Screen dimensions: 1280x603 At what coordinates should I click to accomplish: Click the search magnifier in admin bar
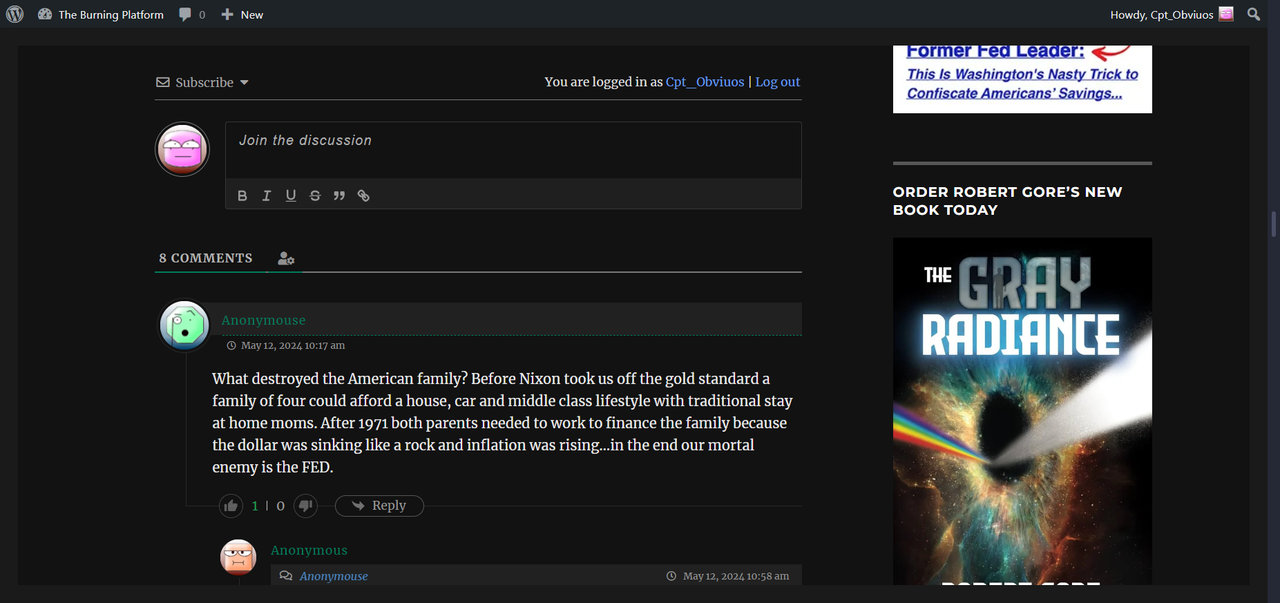click(x=1254, y=14)
